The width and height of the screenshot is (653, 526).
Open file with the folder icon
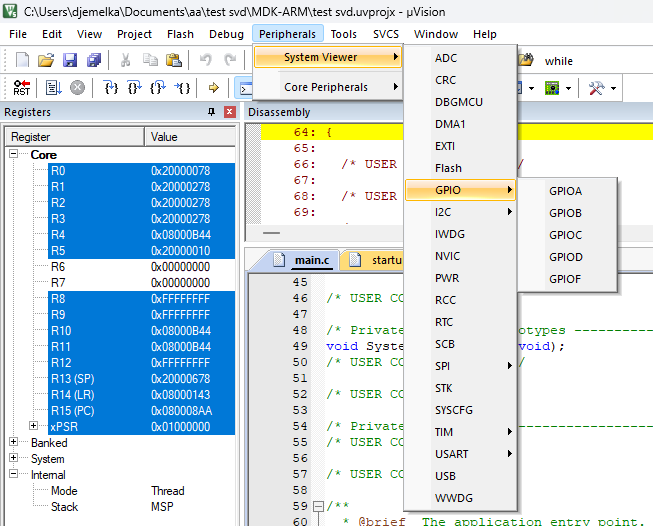[x=46, y=60]
